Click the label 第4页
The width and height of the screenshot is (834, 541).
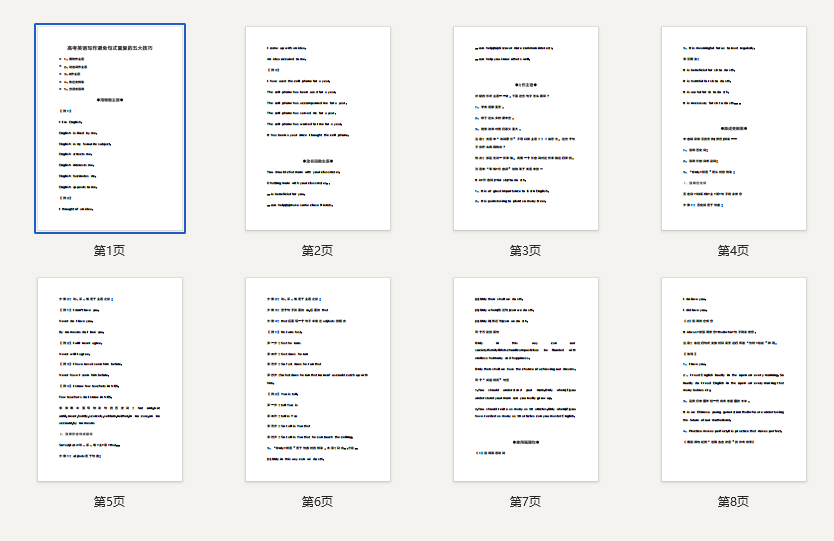[x=733, y=251]
